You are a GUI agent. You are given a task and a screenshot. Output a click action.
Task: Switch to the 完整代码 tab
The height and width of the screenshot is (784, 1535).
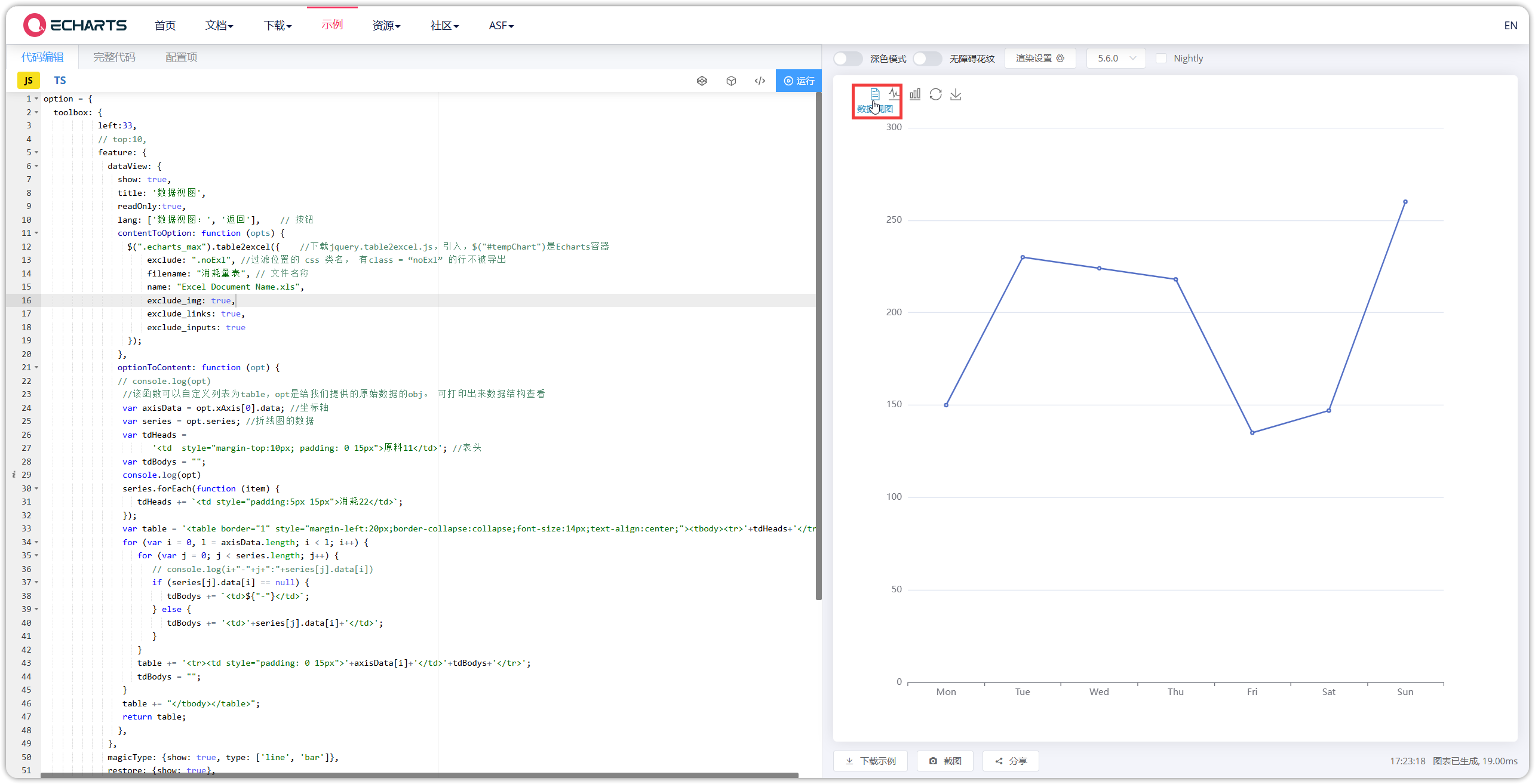coord(115,57)
